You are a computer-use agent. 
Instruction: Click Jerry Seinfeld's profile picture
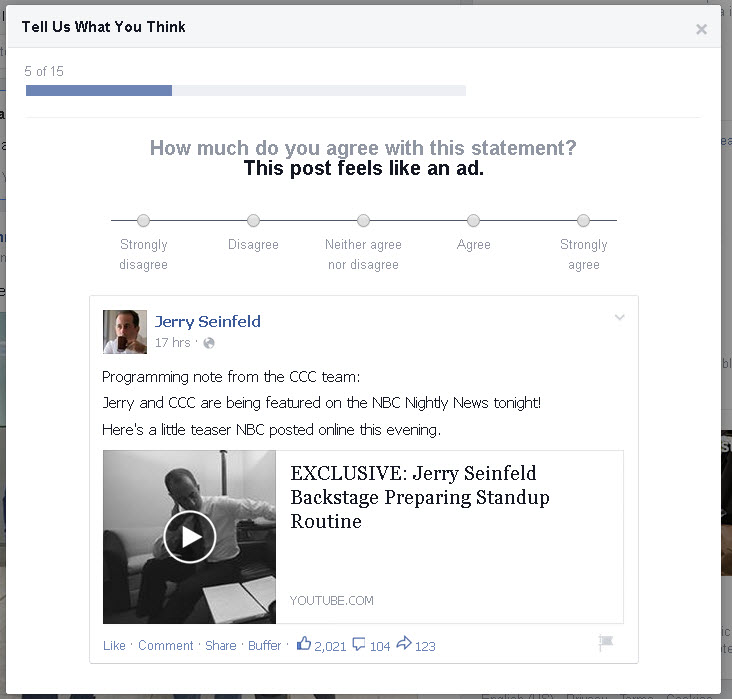pos(125,332)
